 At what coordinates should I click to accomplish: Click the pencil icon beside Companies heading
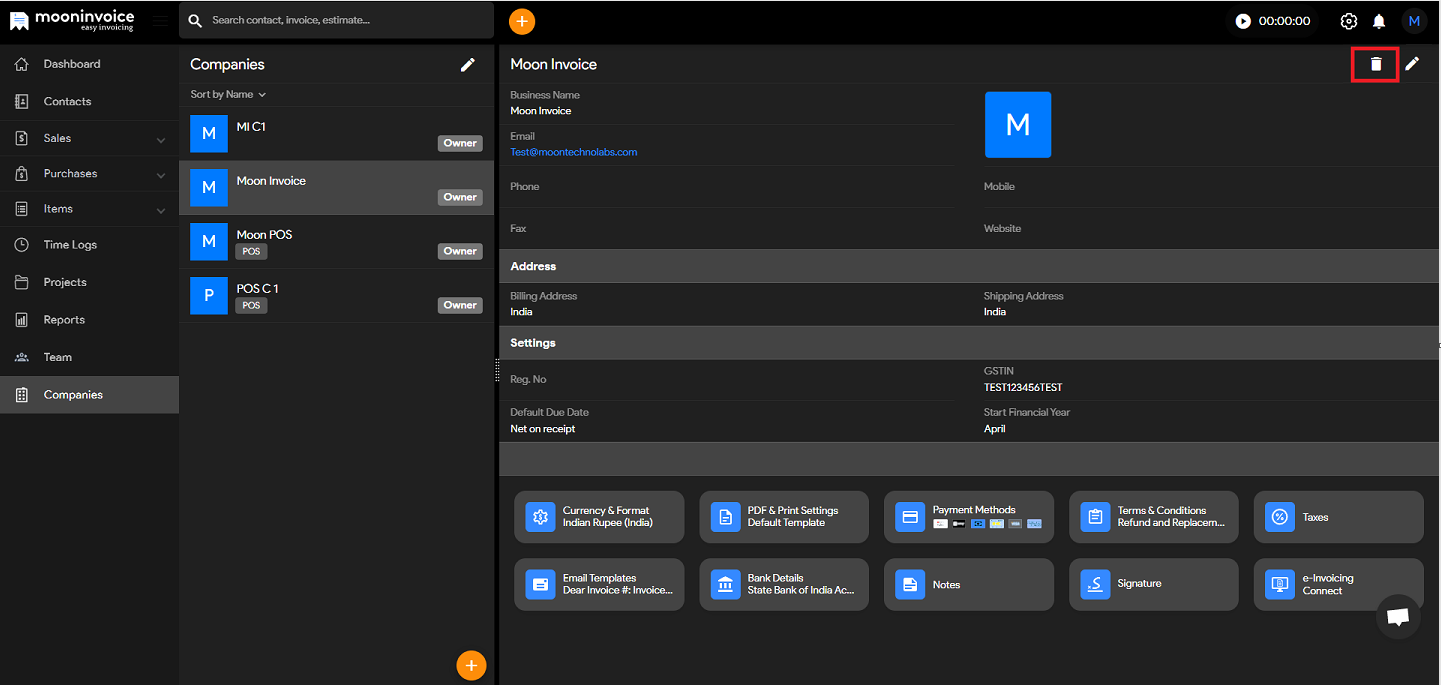(x=467, y=65)
